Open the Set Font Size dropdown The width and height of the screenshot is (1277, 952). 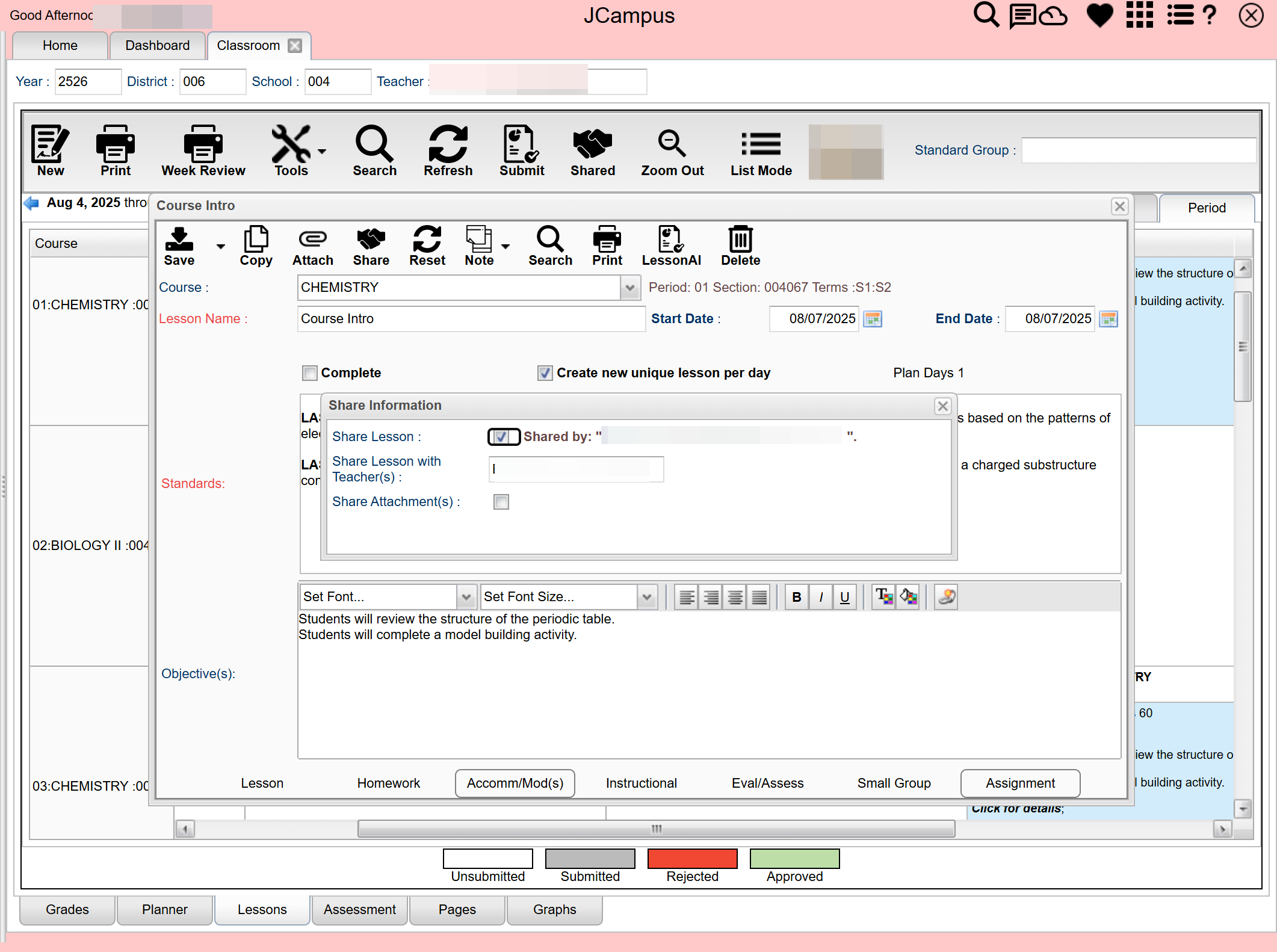point(646,597)
